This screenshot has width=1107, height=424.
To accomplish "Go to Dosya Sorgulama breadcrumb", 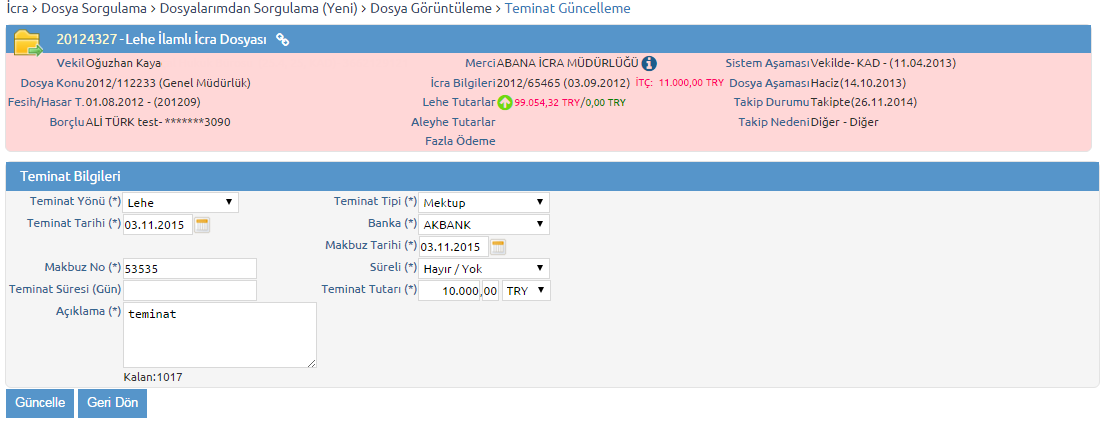I will [95, 8].
